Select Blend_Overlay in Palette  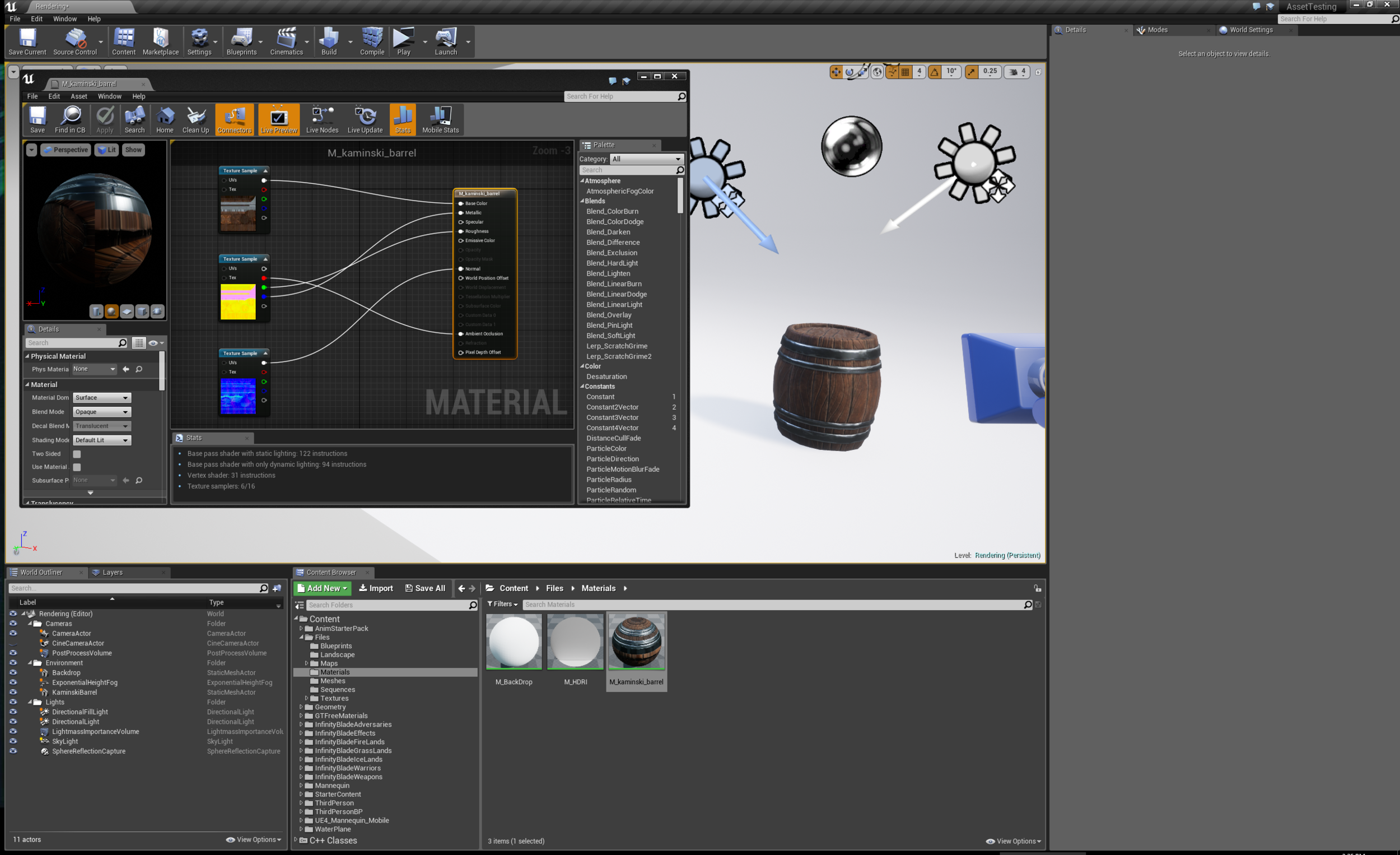[x=609, y=315]
